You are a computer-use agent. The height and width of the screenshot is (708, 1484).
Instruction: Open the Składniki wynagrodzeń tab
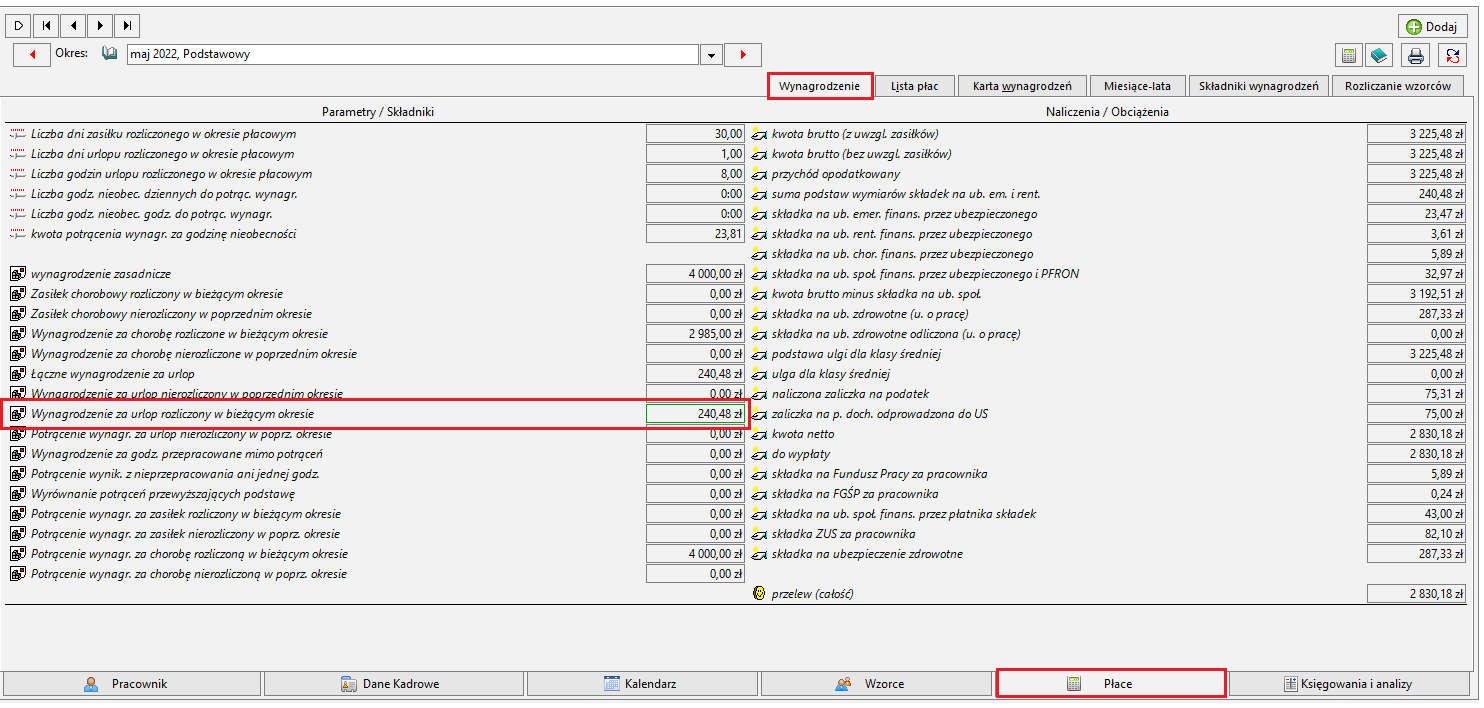[1259, 86]
